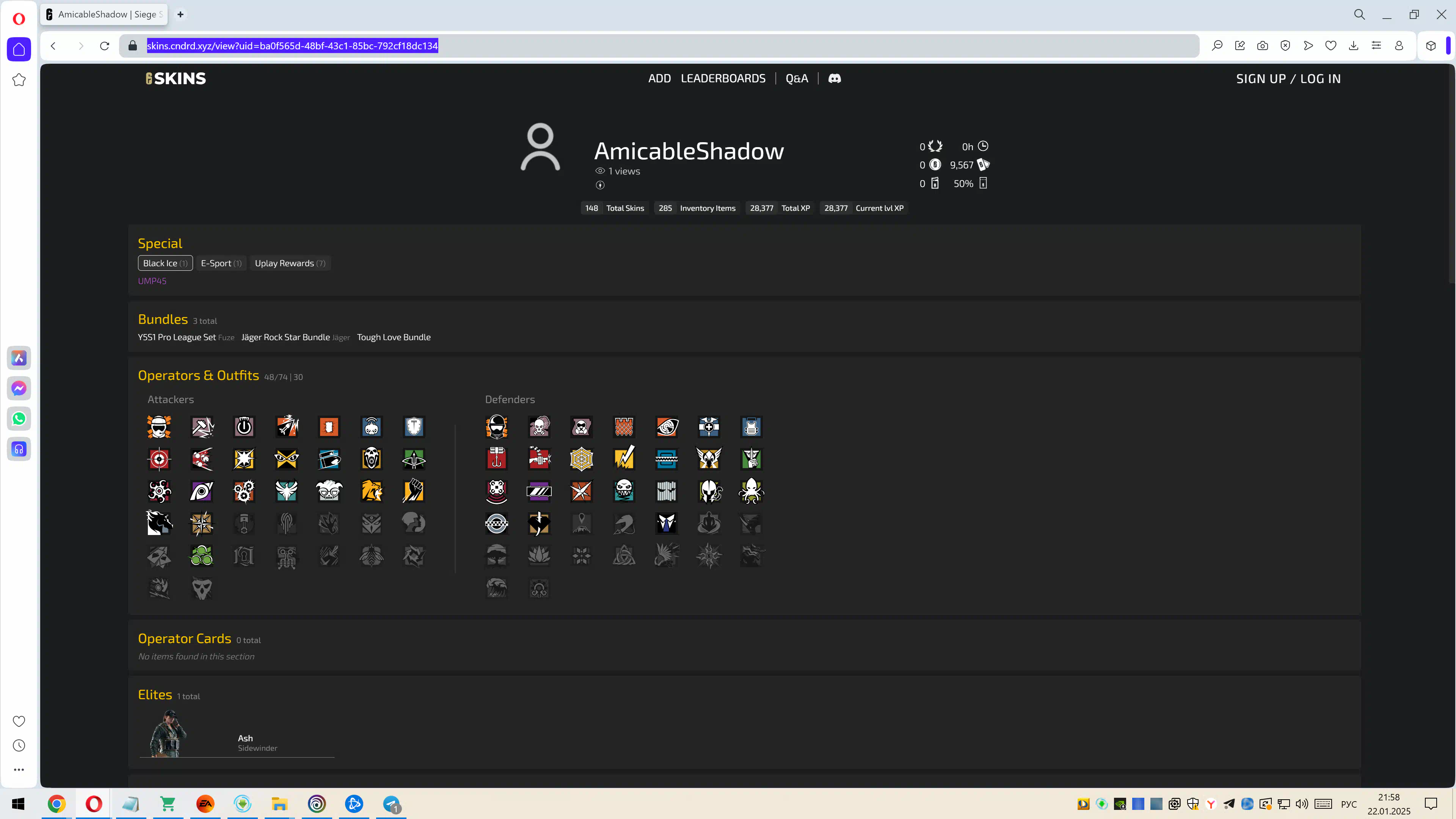The width and height of the screenshot is (1456, 819).
Task: Click the Castle barricade defender icon
Action: tap(624, 427)
